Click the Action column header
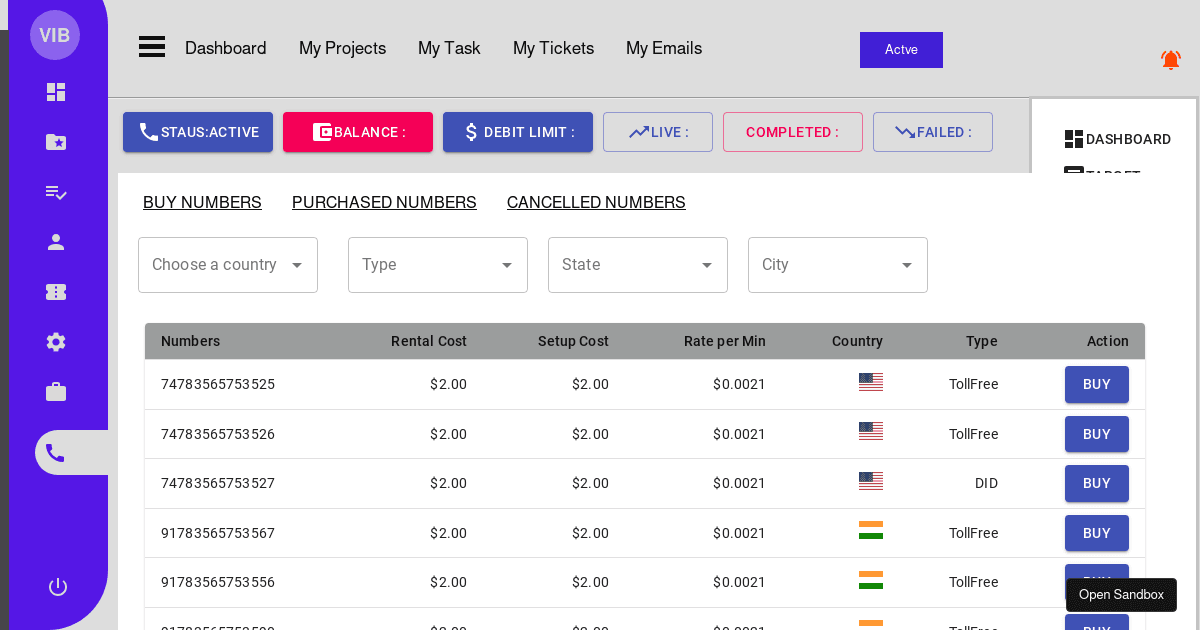This screenshot has width=1200, height=630. (1108, 341)
